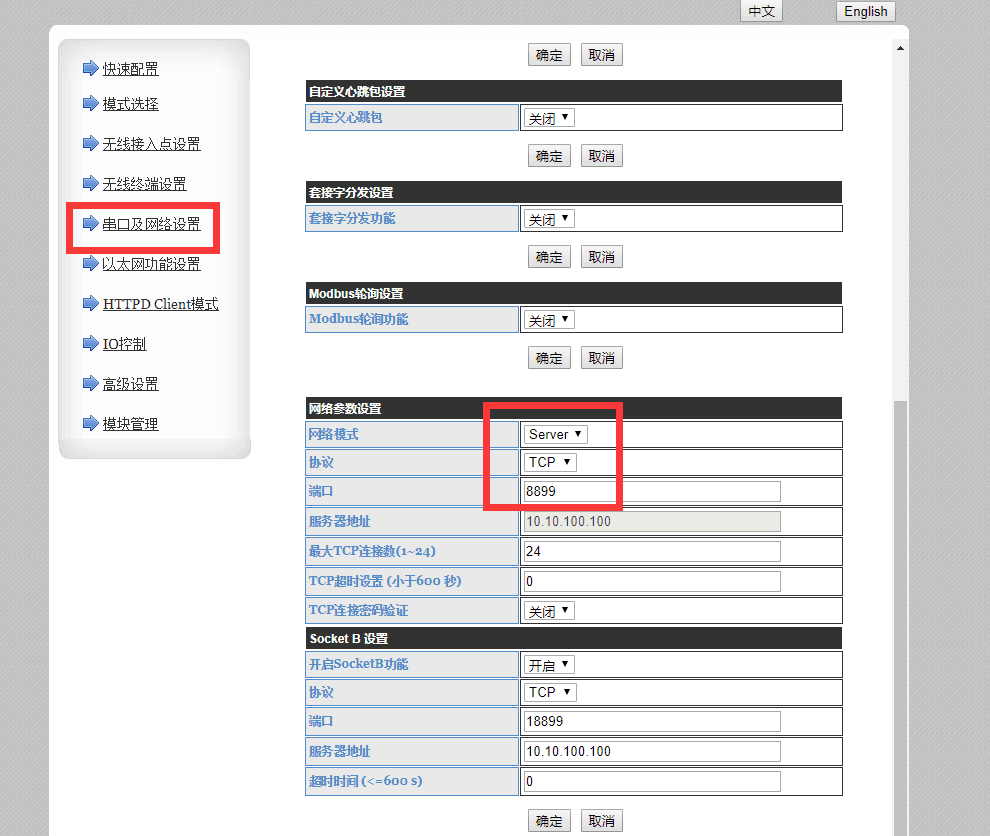The height and width of the screenshot is (836, 990).
Task: Open the TCP连接密码验证 dropdown
Action: pos(549,610)
